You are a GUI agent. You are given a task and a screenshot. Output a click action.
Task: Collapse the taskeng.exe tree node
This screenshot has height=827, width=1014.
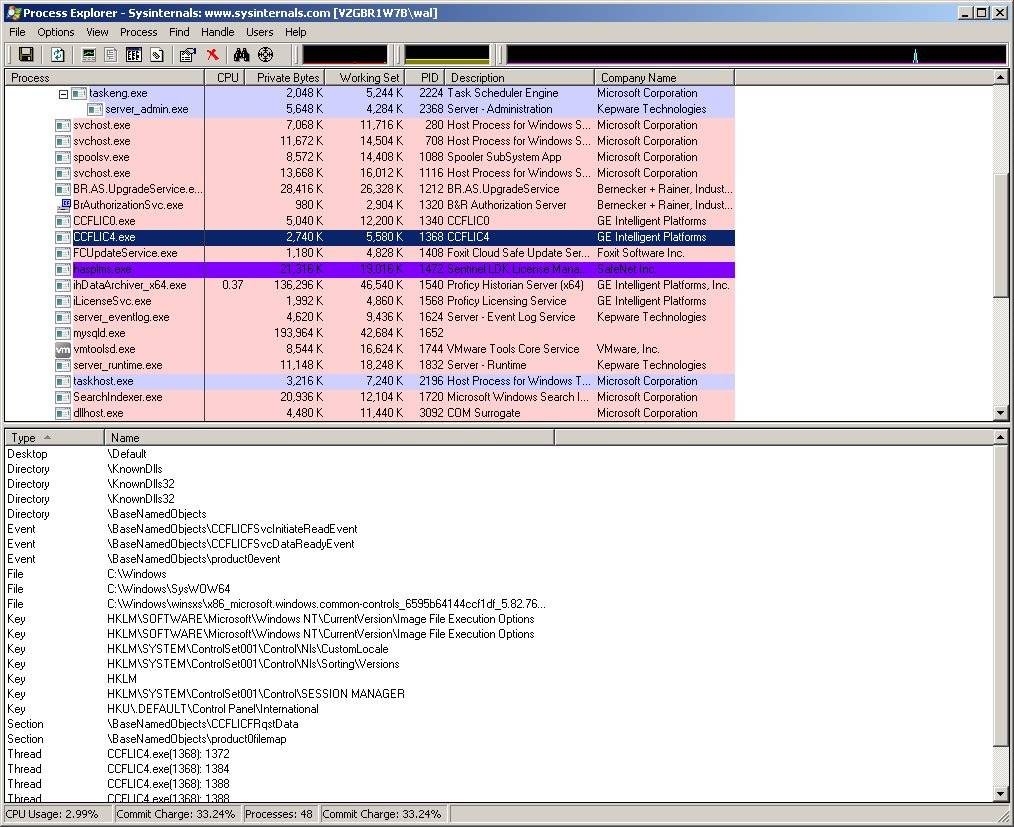pyautogui.click(x=63, y=93)
